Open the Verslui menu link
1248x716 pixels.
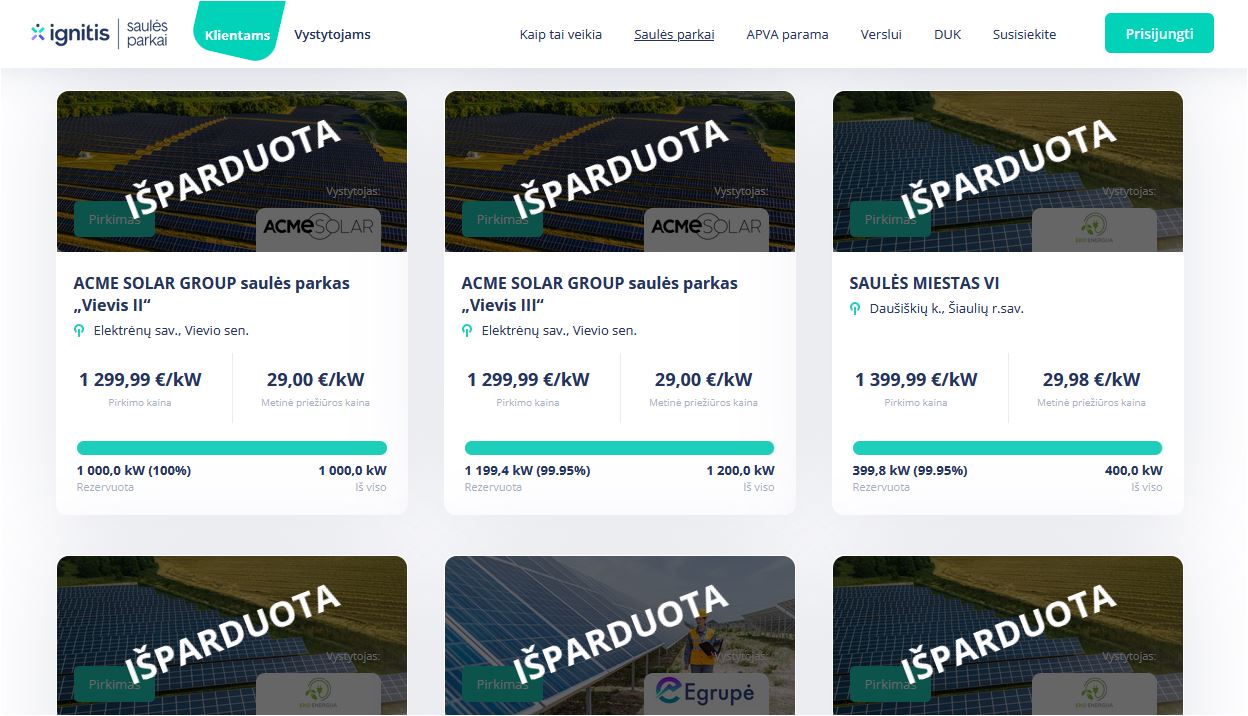pos(881,35)
